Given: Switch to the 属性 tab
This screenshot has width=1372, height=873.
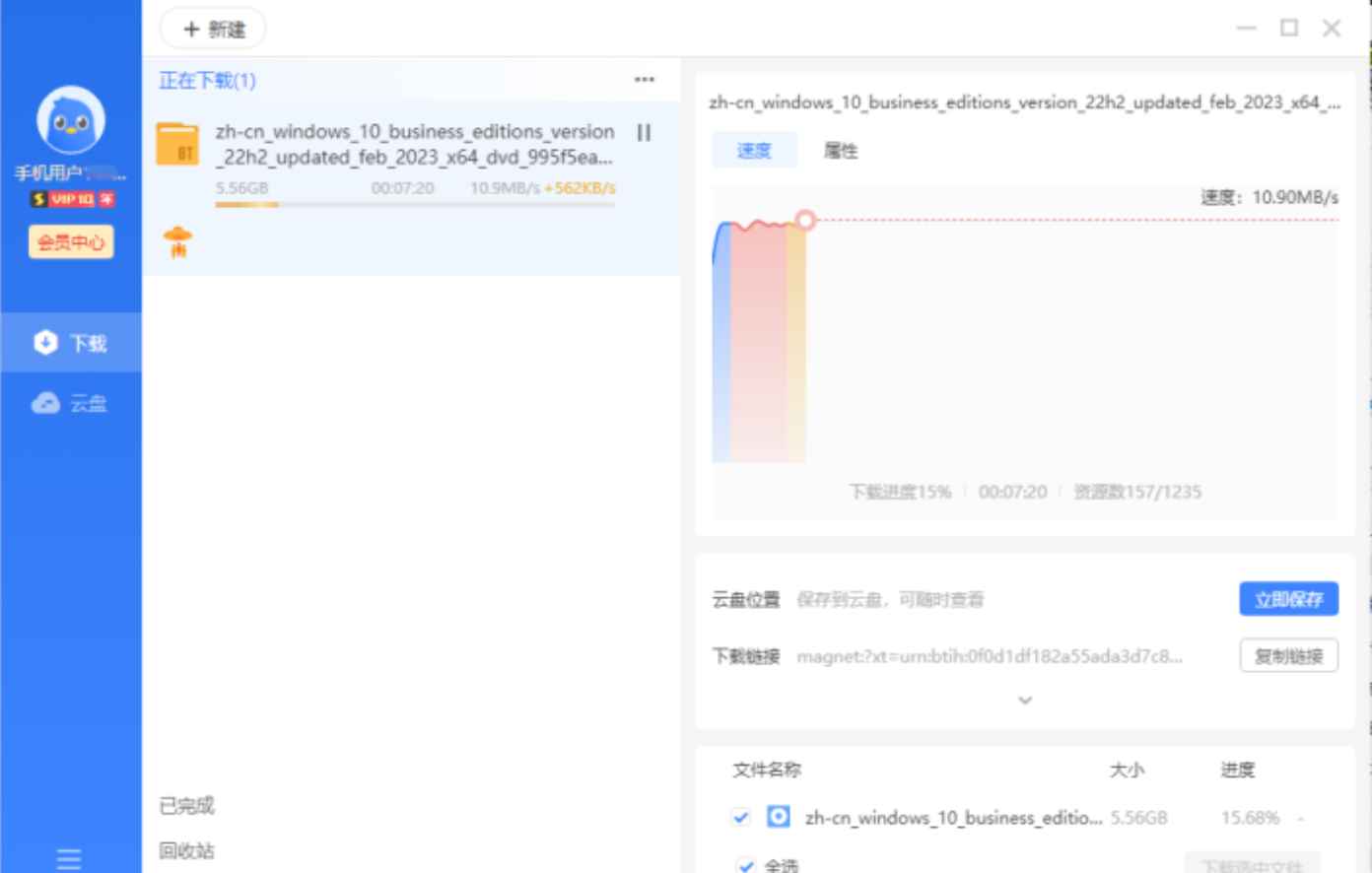Looking at the screenshot, I should tap(842, 150).
